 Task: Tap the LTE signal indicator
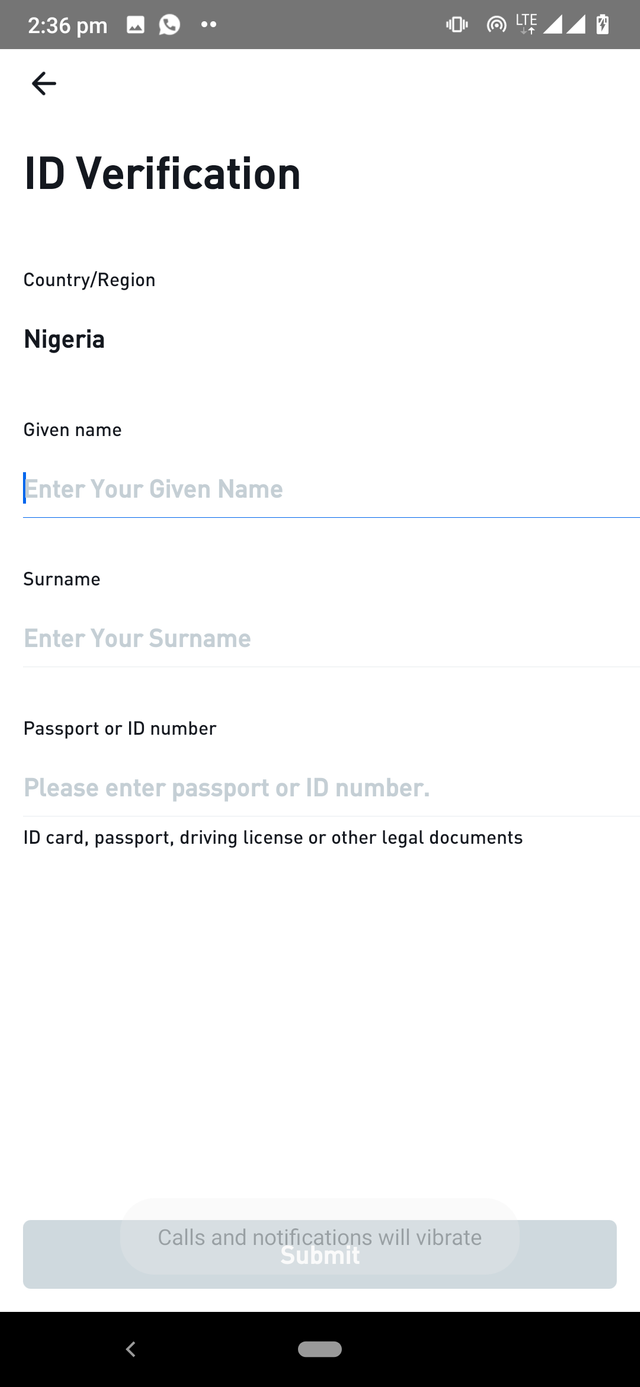pyautogui.click(x=527, y=24)
